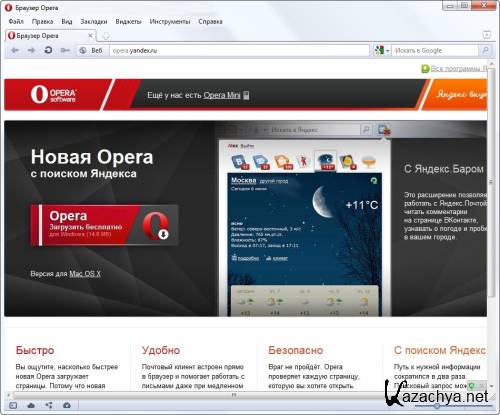Open the Виджеты menu
Image resolution: width=500 pixels, height=415 pixels.
coord(128,22)
